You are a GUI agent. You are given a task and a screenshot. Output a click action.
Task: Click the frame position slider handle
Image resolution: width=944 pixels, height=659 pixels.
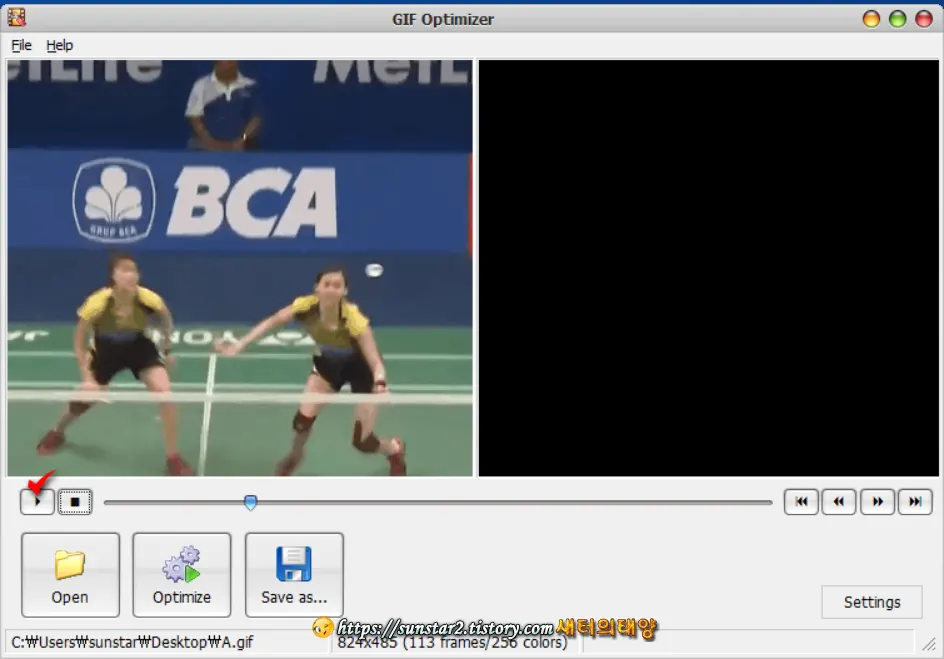(x=250, y=502)
